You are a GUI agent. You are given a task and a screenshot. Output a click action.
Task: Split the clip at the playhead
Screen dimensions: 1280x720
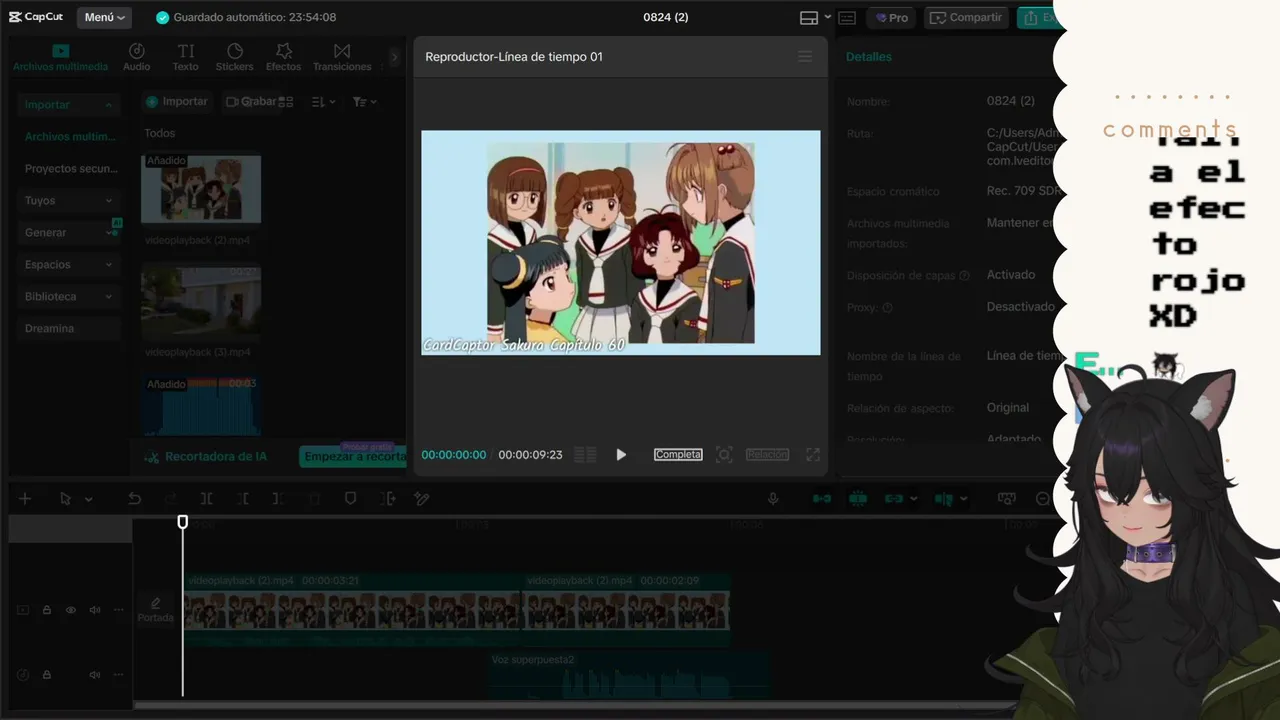(206, 498)
